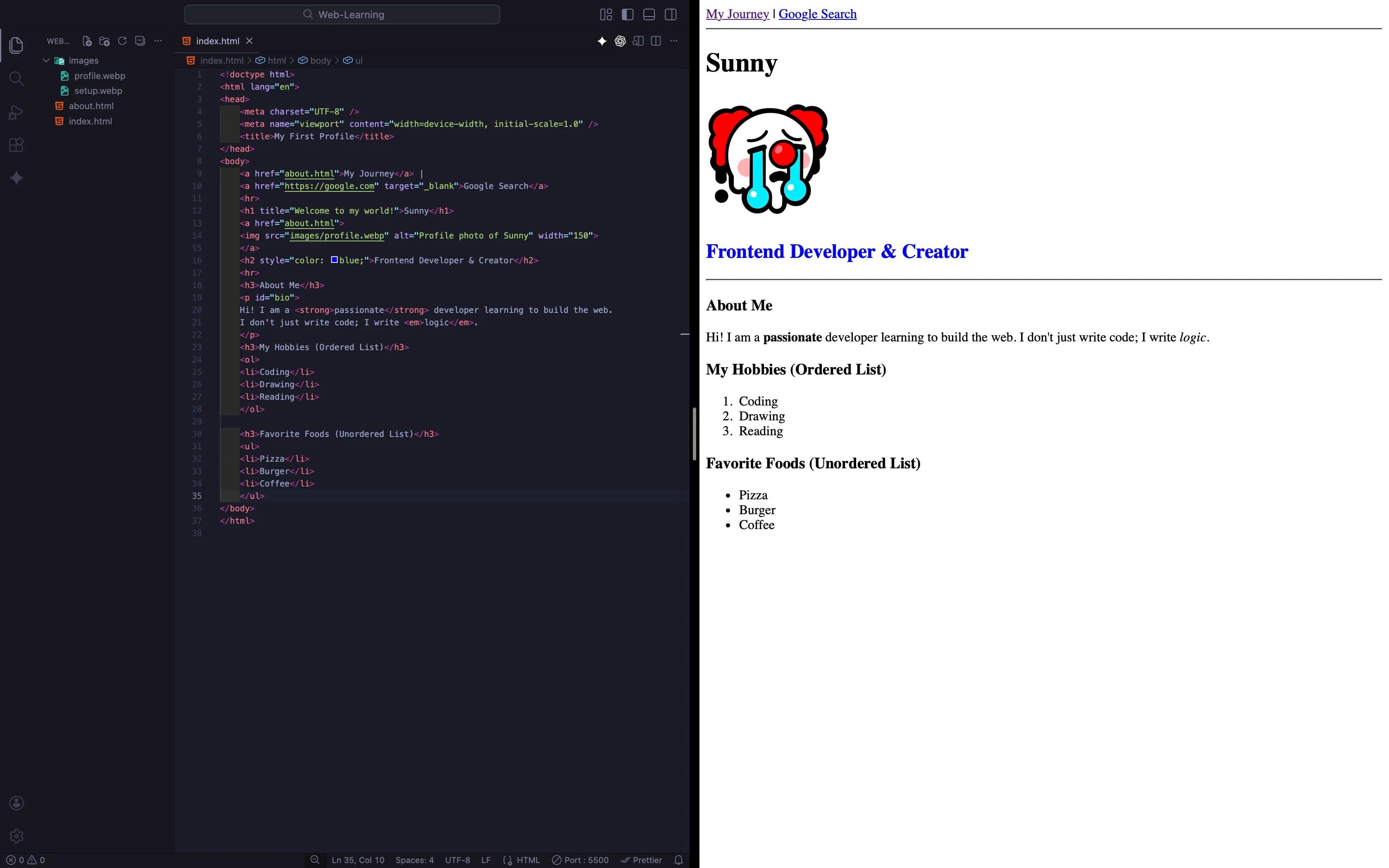
Task: Collapse the images folder
Action: point(46,60)
